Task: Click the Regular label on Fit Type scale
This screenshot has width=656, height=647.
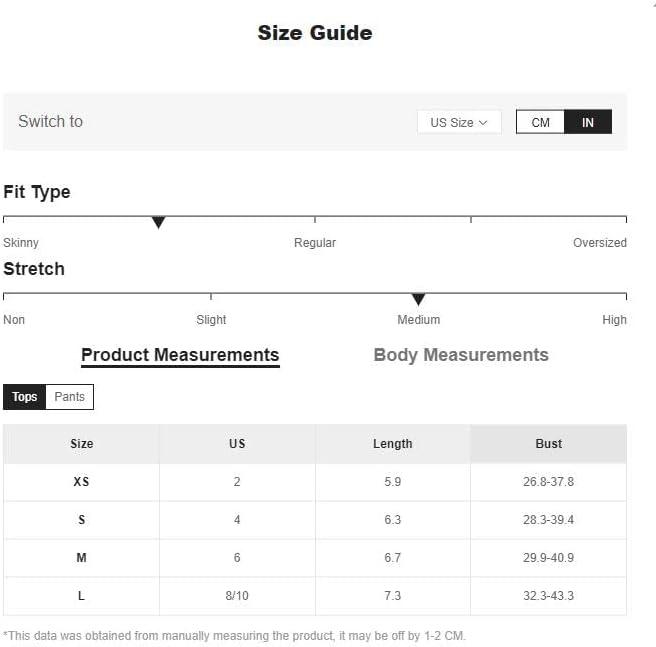Action: [x=315, y=243]
